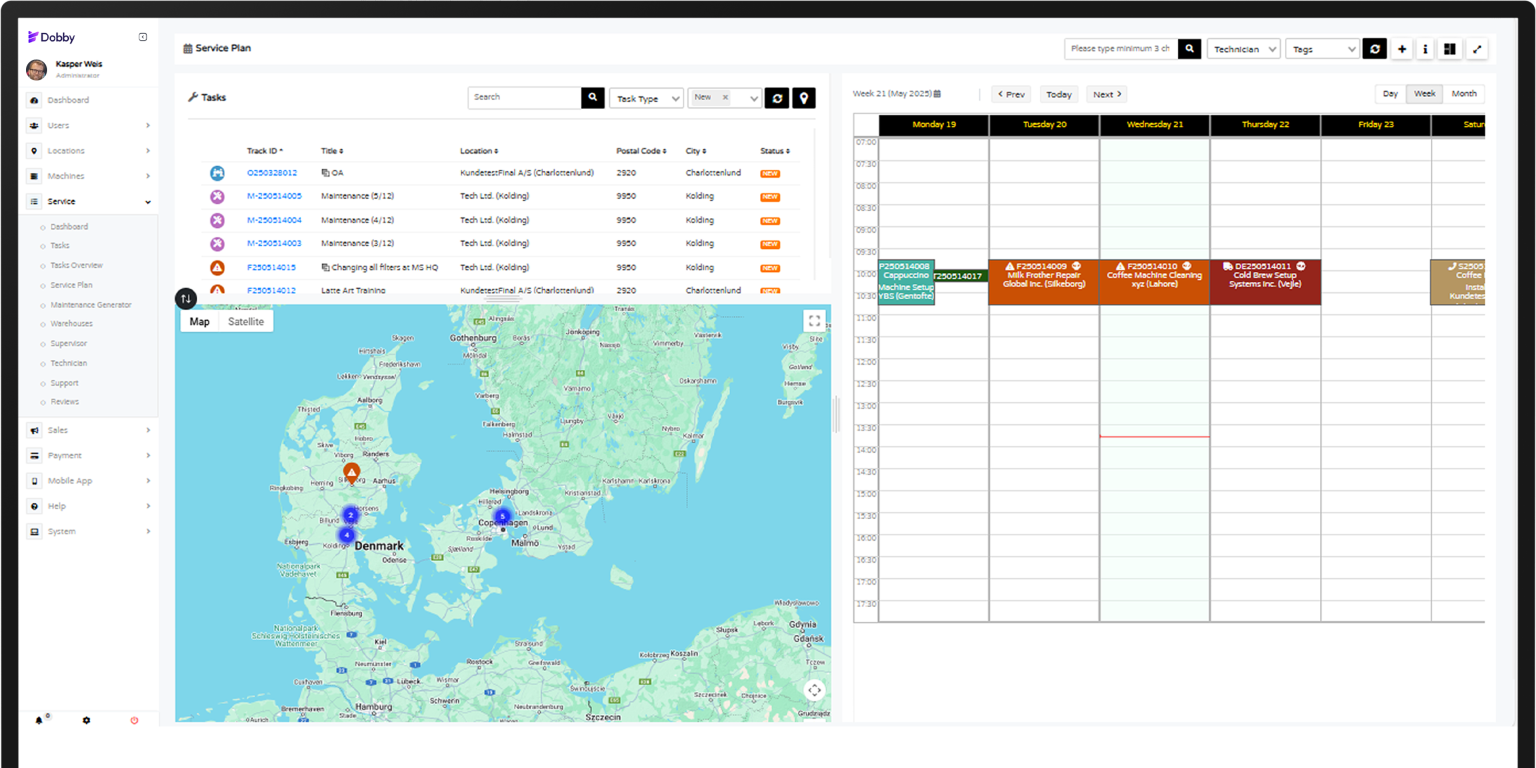
Task: Expand the Locations sidebar menu
Action: 90,151
